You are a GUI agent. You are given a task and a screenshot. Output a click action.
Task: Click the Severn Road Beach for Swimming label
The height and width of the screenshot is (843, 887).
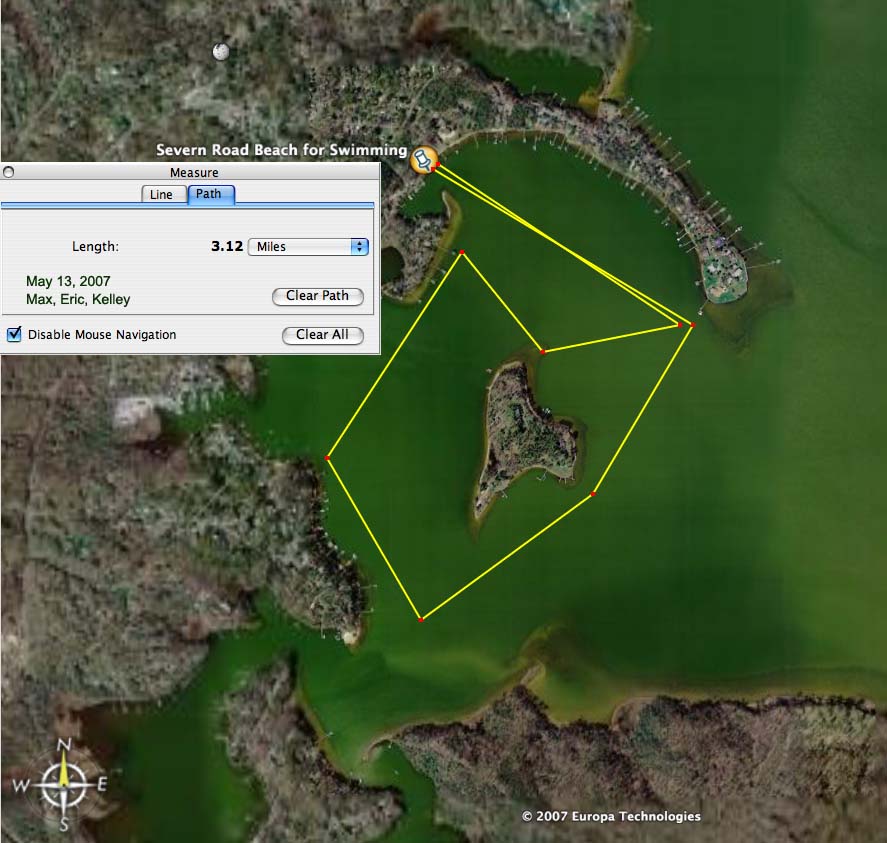(x=281, y=150)
